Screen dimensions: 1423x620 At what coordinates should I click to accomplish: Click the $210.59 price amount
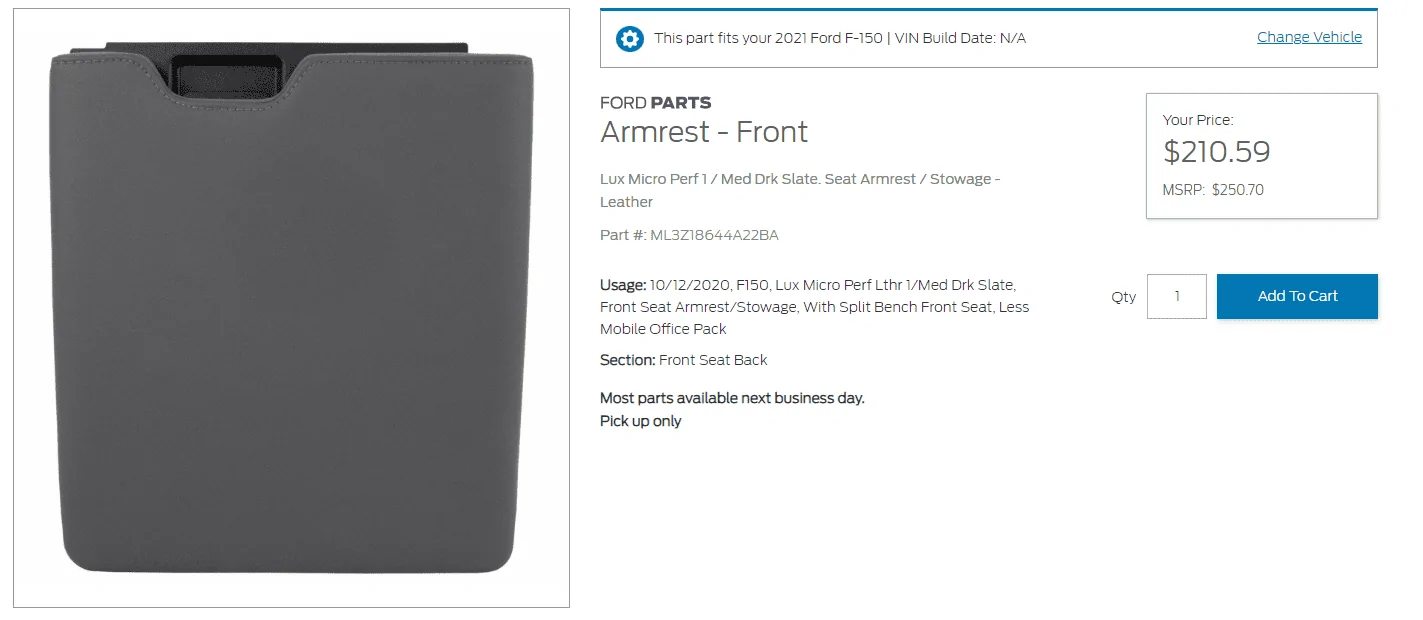[x=1216, y=152]
